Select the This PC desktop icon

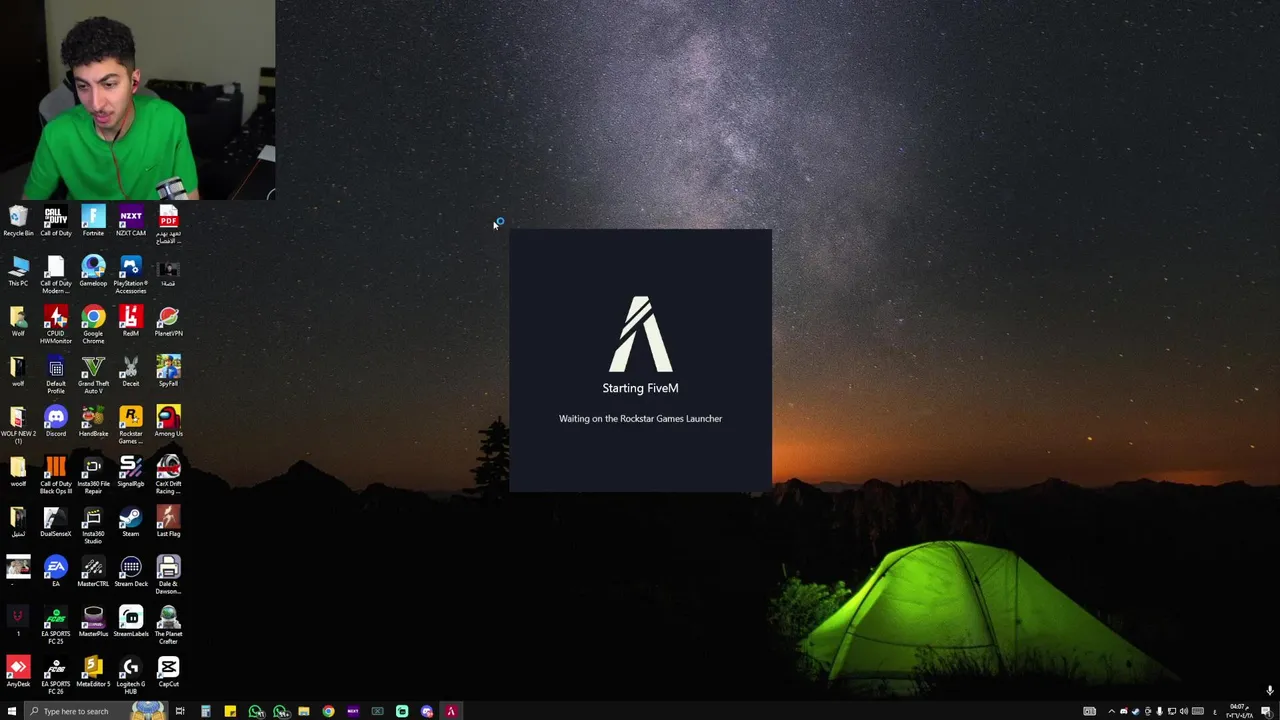[18, 272]
